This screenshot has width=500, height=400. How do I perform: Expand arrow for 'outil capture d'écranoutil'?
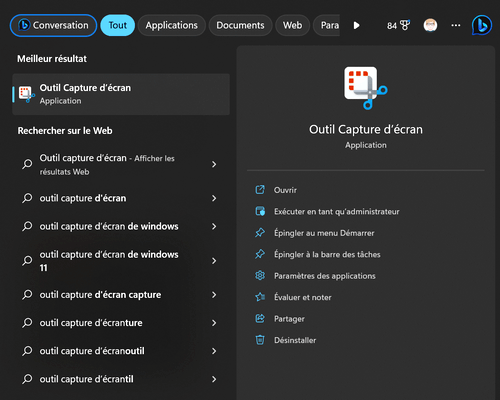(x=214, y=351)
